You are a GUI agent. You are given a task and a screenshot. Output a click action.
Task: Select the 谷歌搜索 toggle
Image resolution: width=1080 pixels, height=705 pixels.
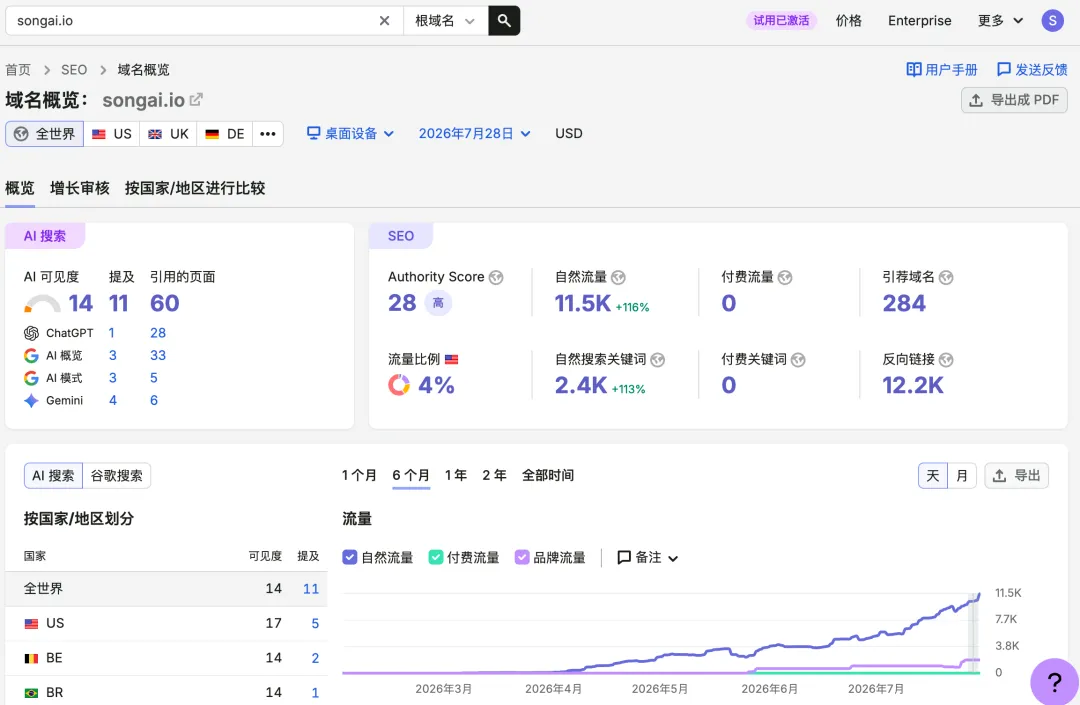(116, 476)
